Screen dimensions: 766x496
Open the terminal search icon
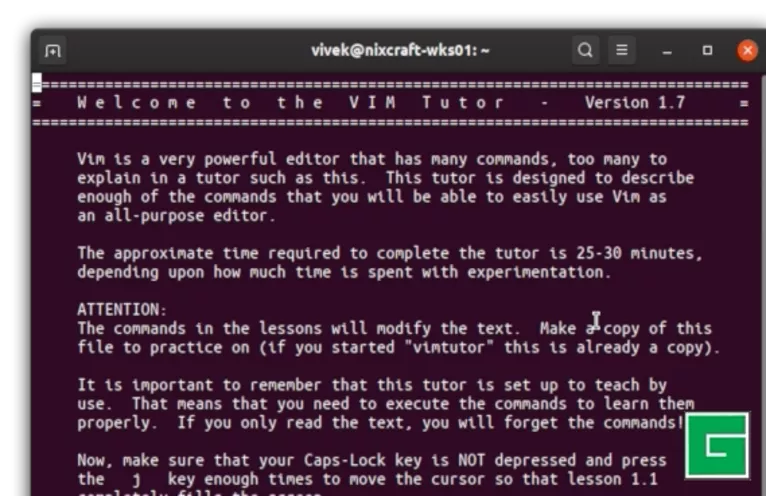[x=585, y=50]
